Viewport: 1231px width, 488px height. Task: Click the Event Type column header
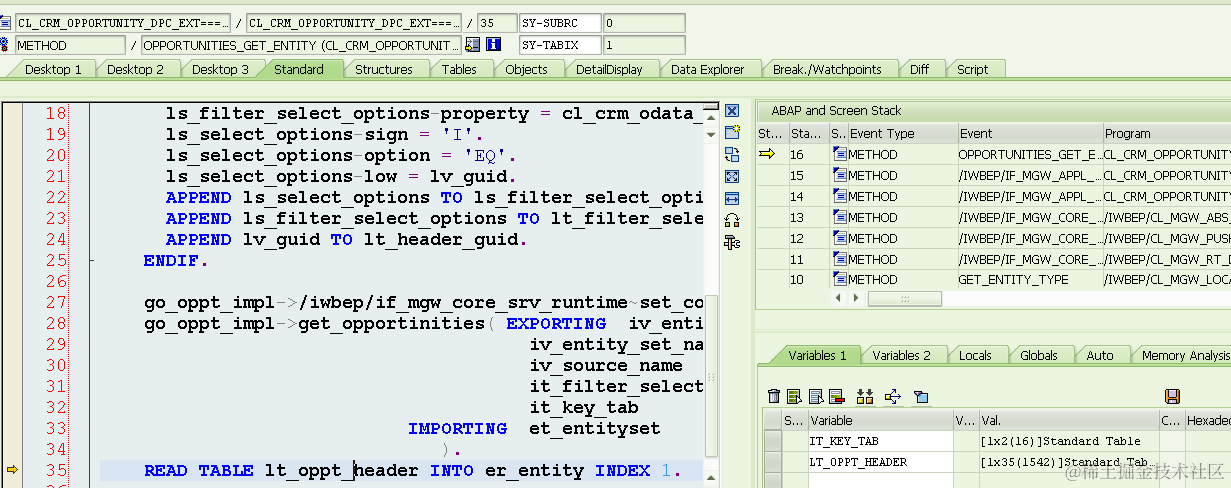901,133
